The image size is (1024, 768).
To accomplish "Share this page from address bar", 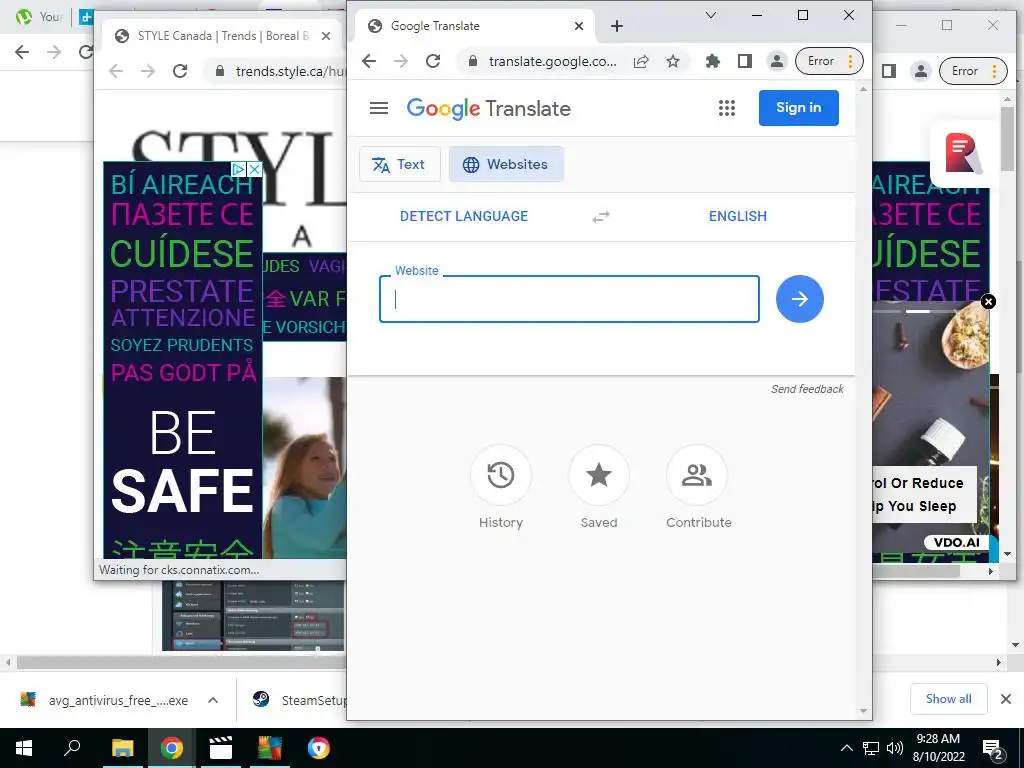I will tap(641, 61).
